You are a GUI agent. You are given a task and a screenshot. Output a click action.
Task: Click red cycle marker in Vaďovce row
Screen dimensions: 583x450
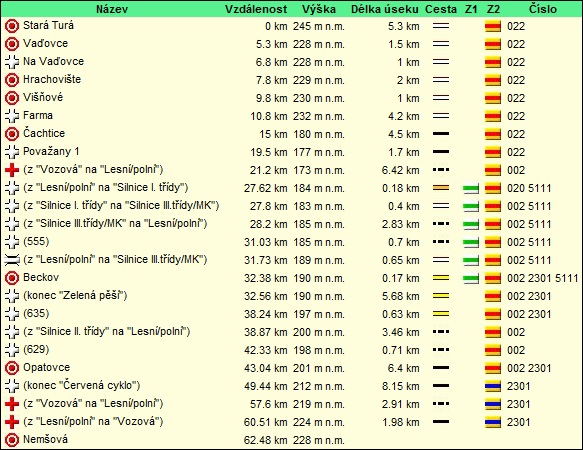coord(493,44)
